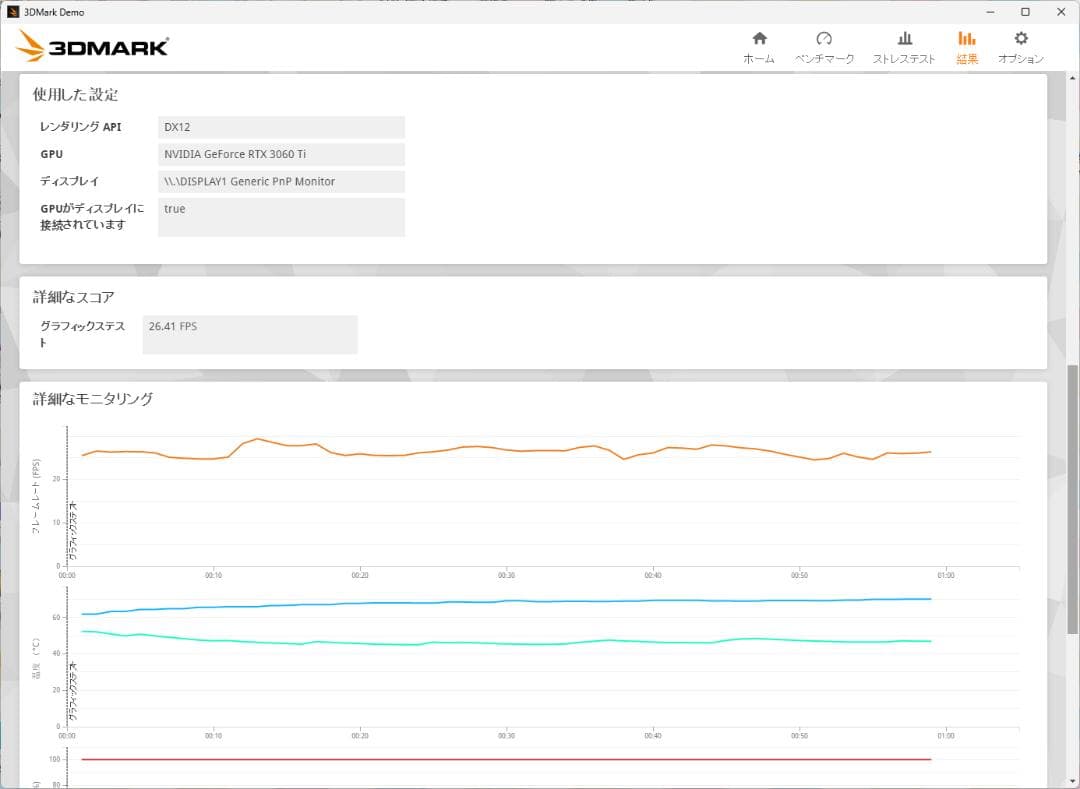Click the DX12 rendering API field
The image size is (1080, 789).
pyautogui.click(x=281, y=127)
